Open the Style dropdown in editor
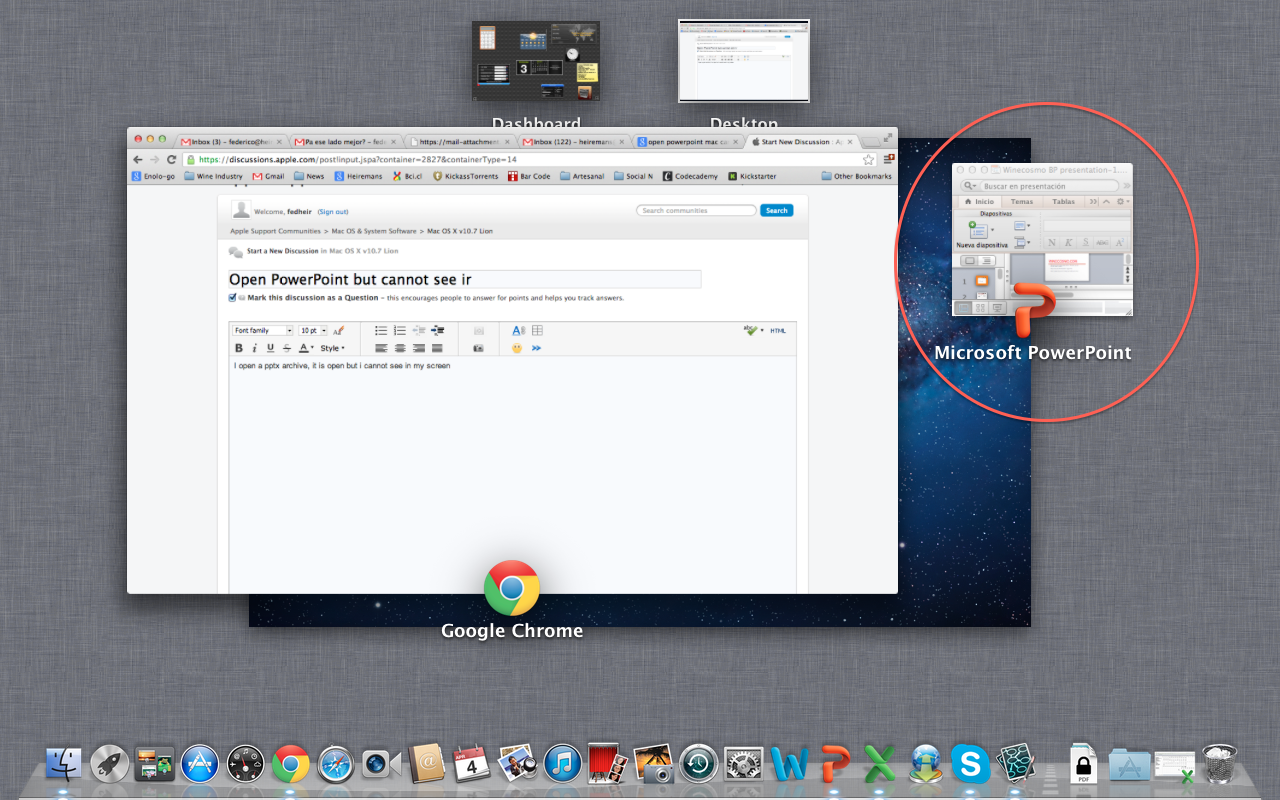This screenshot has width=1280, height=800. tap(332, 348)
